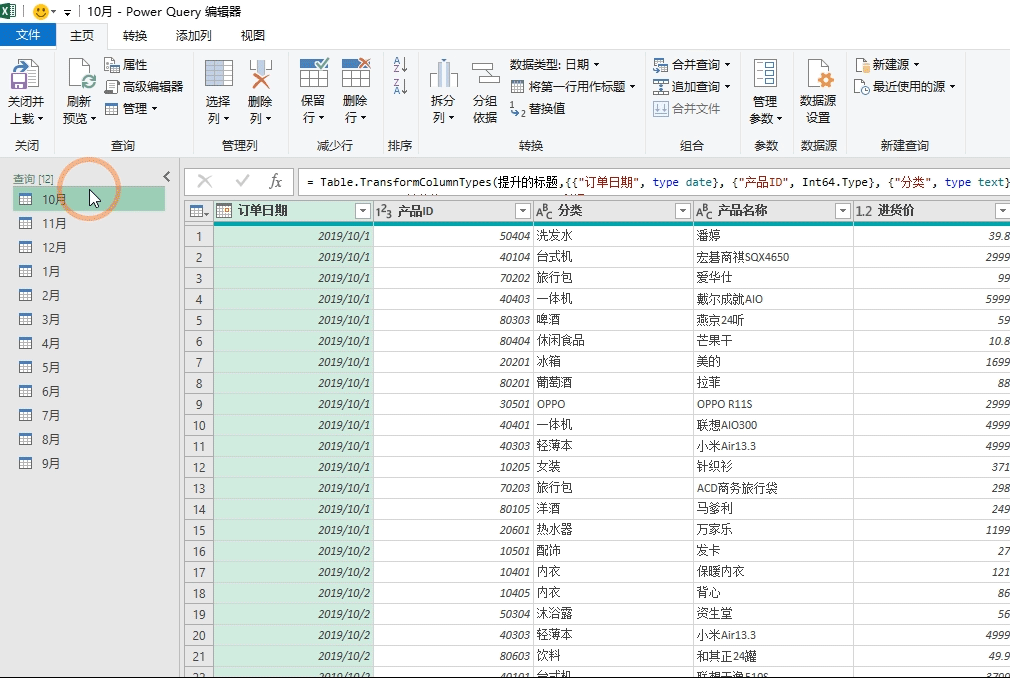Select row number 5 header

point(199,320)
